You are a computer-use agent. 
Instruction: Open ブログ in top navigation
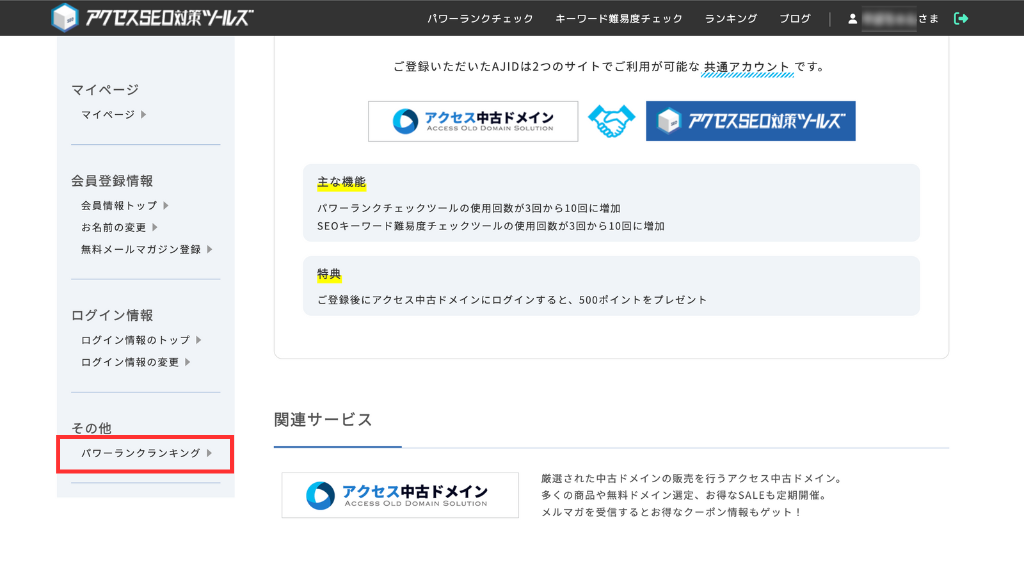pyautogui.click(x=795, y=19)
